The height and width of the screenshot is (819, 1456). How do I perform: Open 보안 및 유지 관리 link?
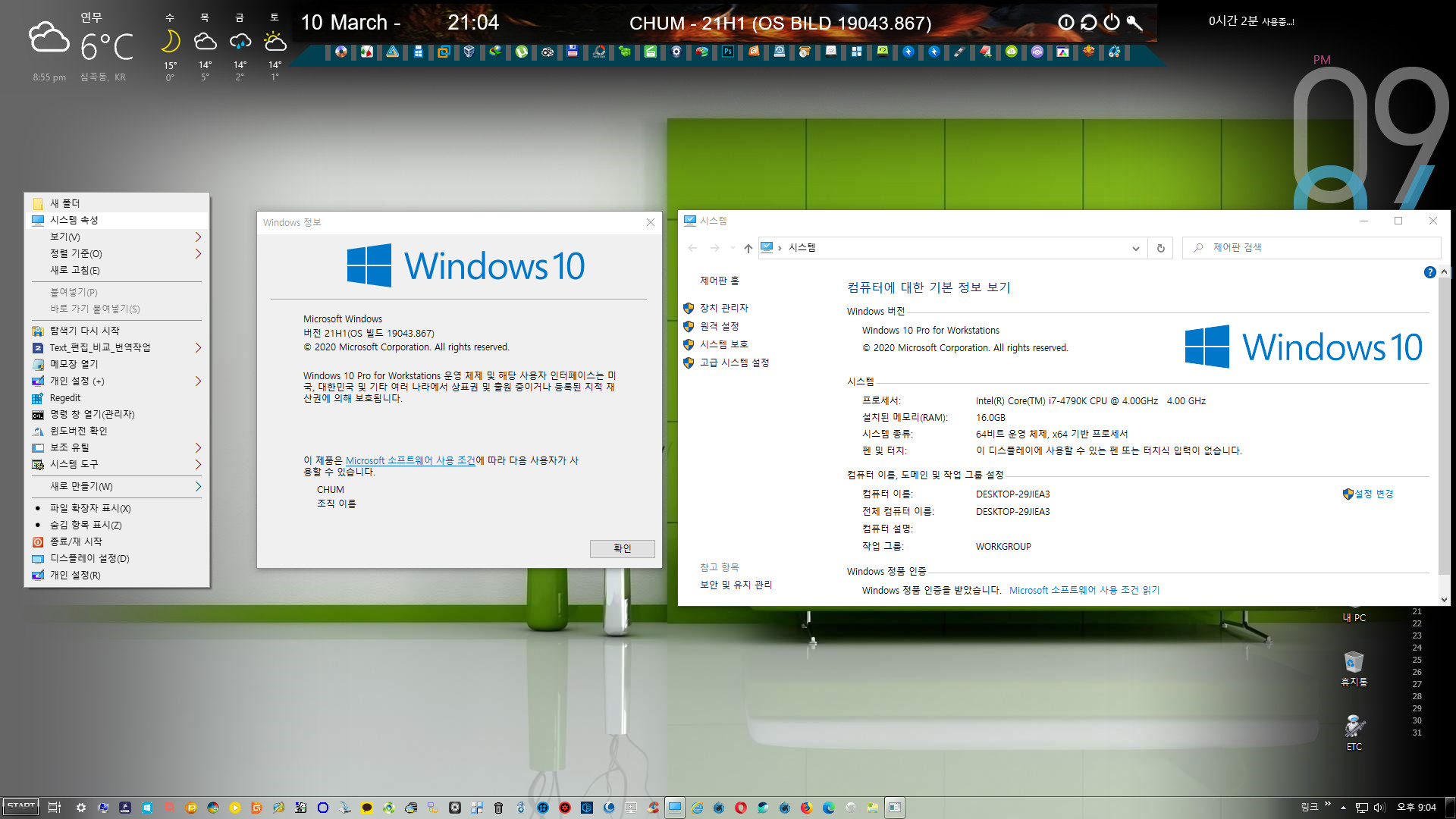pyautogui.click(x=736, y=585)
